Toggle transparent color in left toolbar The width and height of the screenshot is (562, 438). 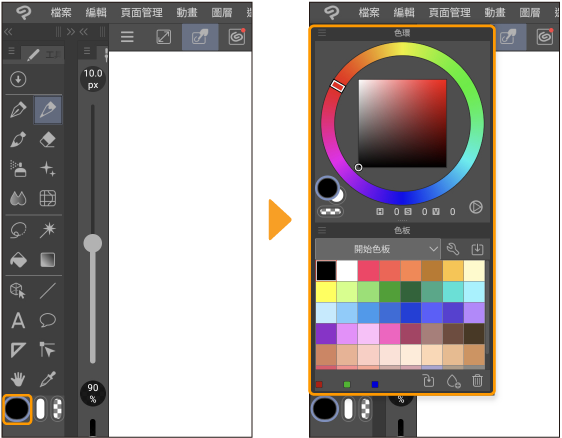pos(57,409)
